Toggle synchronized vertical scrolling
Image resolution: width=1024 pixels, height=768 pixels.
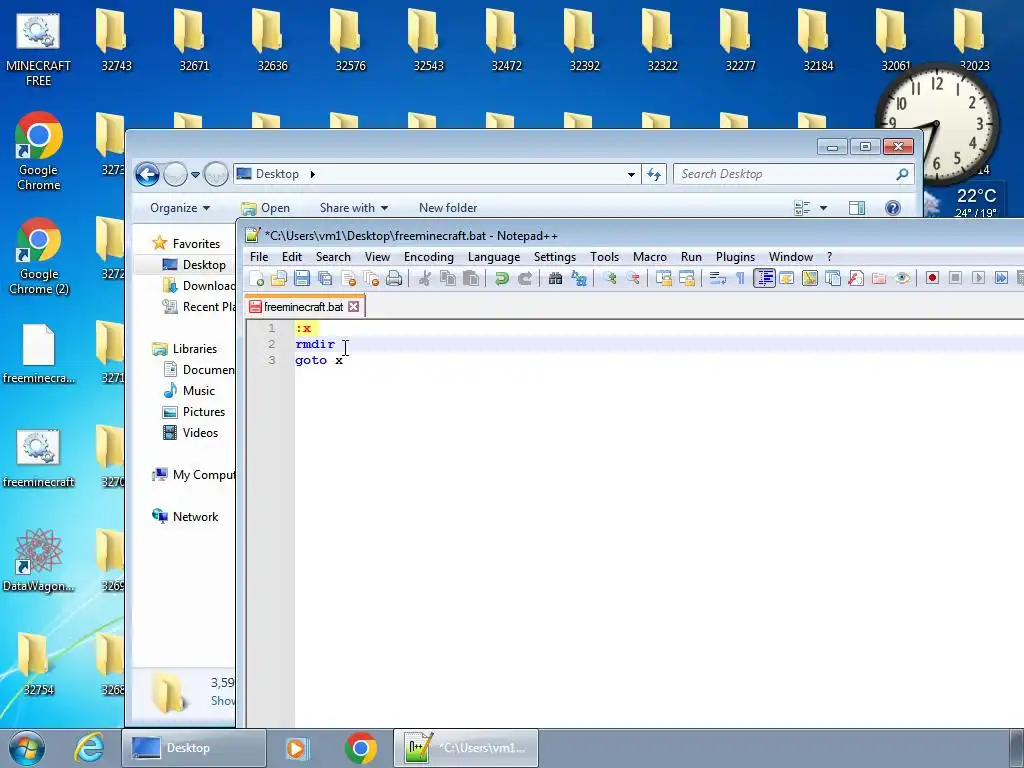coord(664,279)
